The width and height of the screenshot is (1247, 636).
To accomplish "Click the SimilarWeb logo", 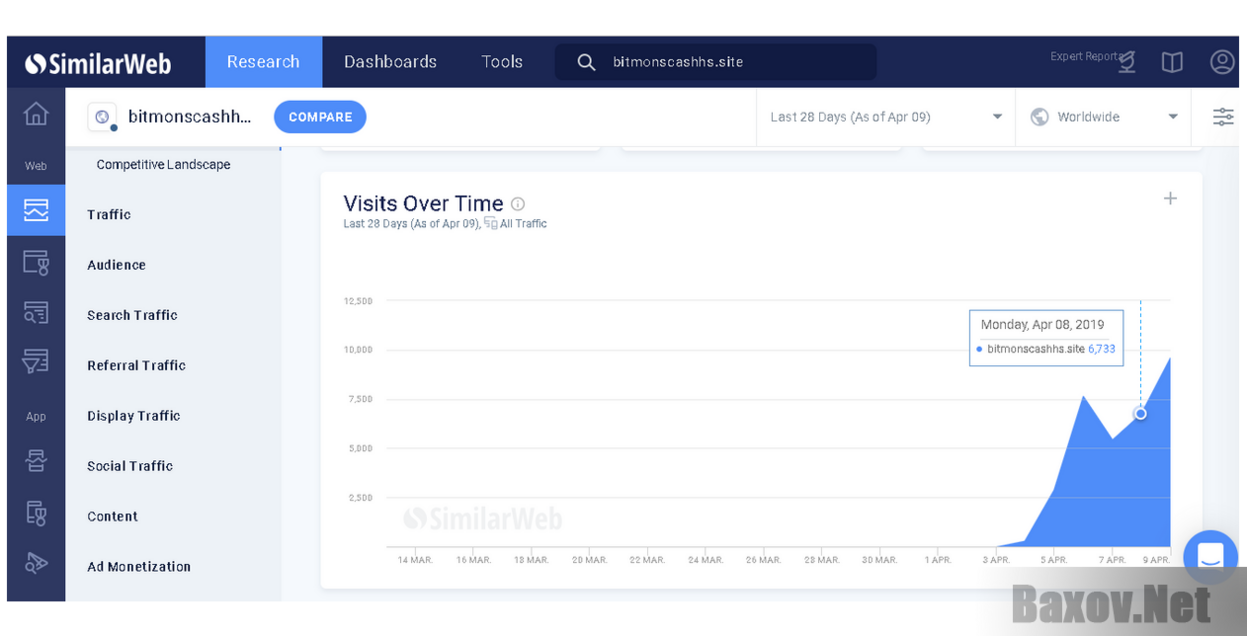I will coord(98,63).
